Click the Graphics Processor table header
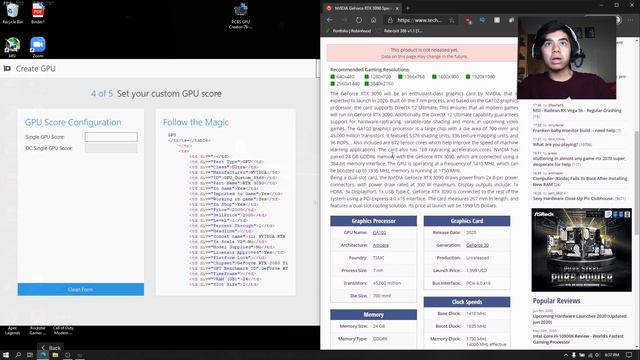640x360 pixels. tap(373, 221)
